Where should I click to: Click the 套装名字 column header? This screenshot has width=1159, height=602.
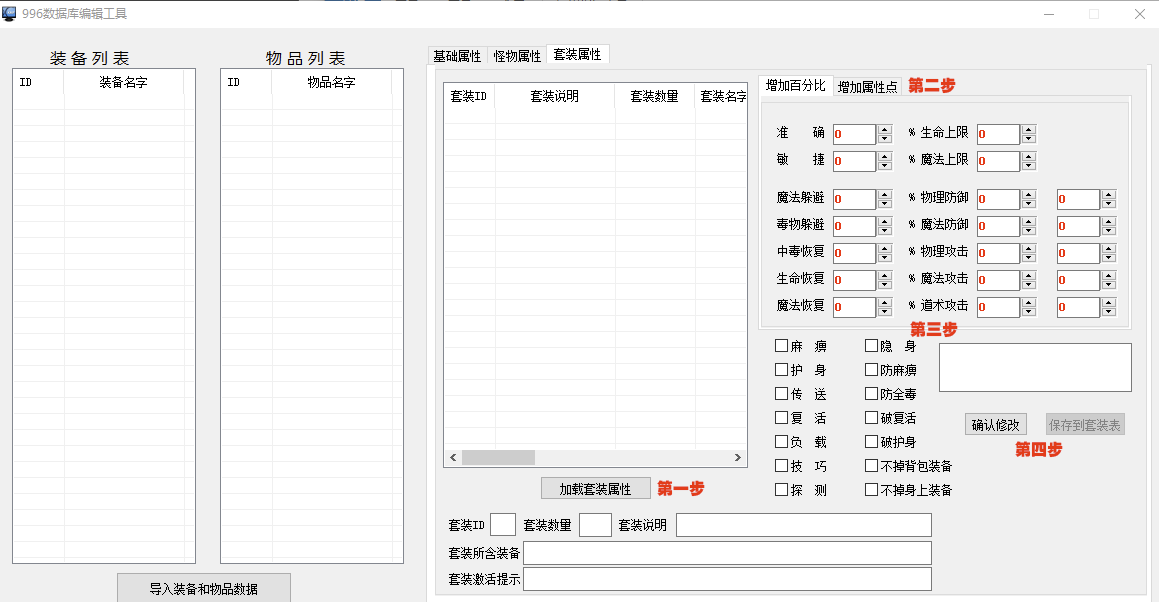pyautogui.click(x=721, y=96)
